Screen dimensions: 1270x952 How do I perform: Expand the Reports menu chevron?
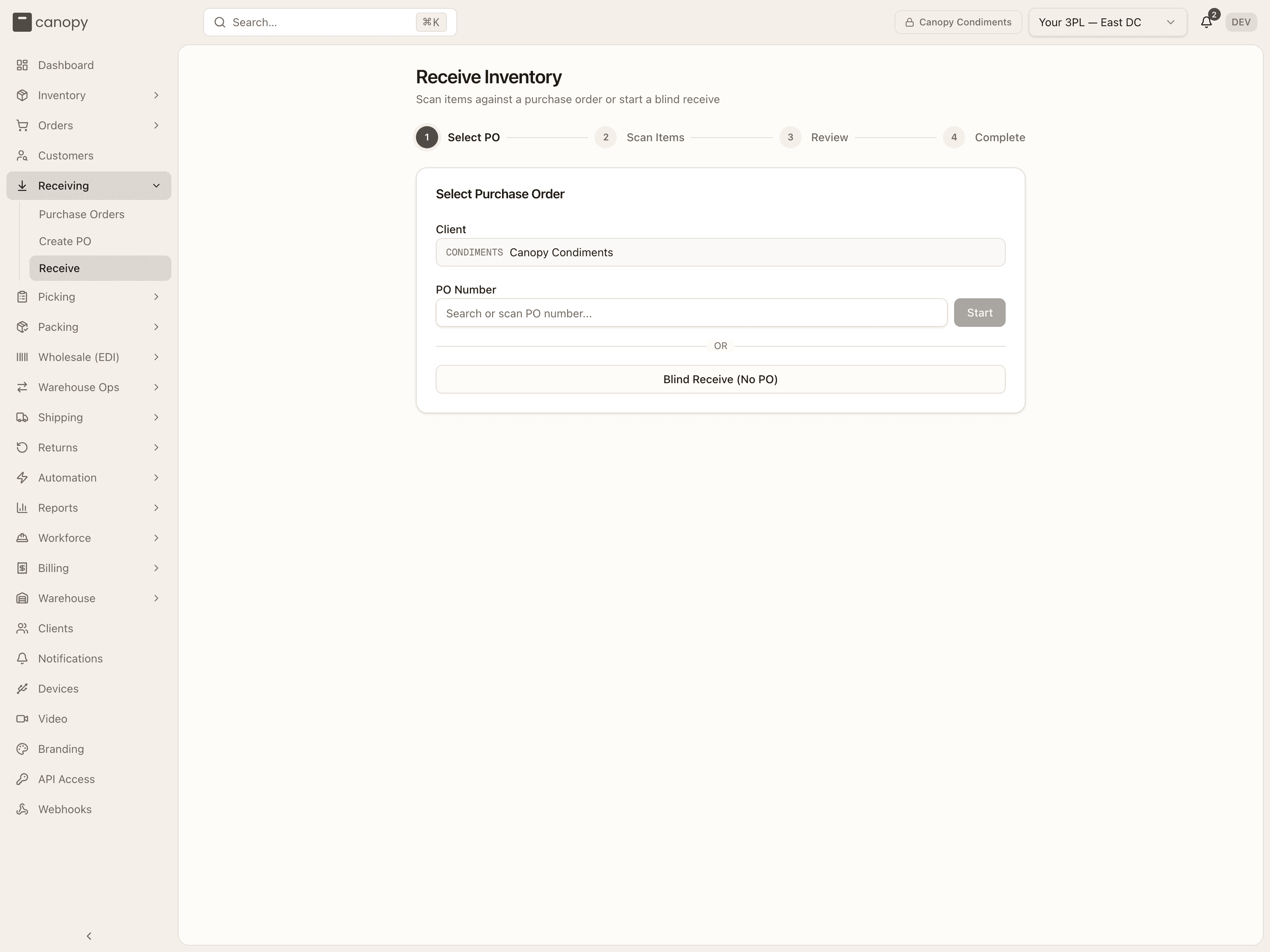[156, 508]
